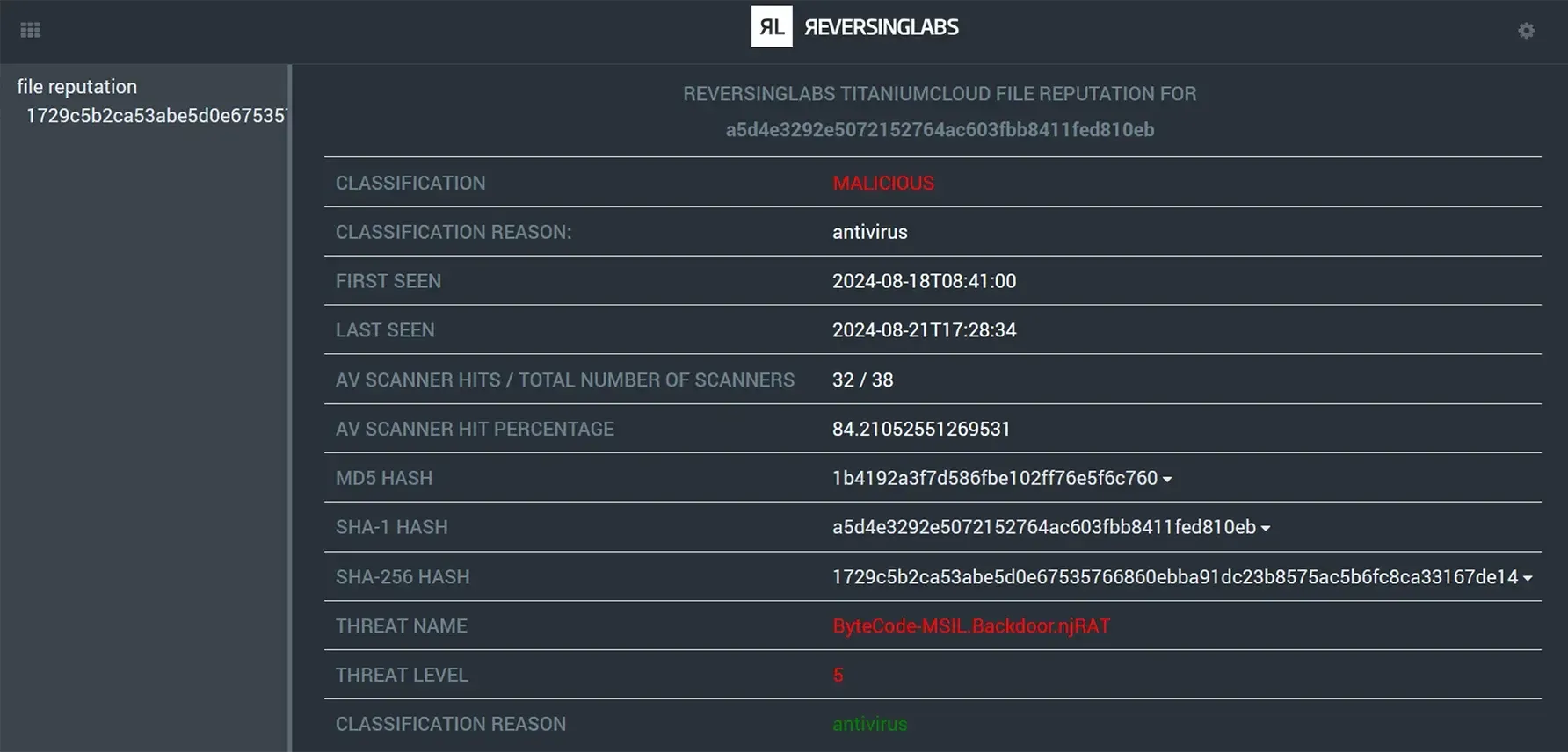The width and height of the screenshot is (1568, 752).
Task: Expand the MD5 hash dropdown arrow
Action: click(1166, 480)
